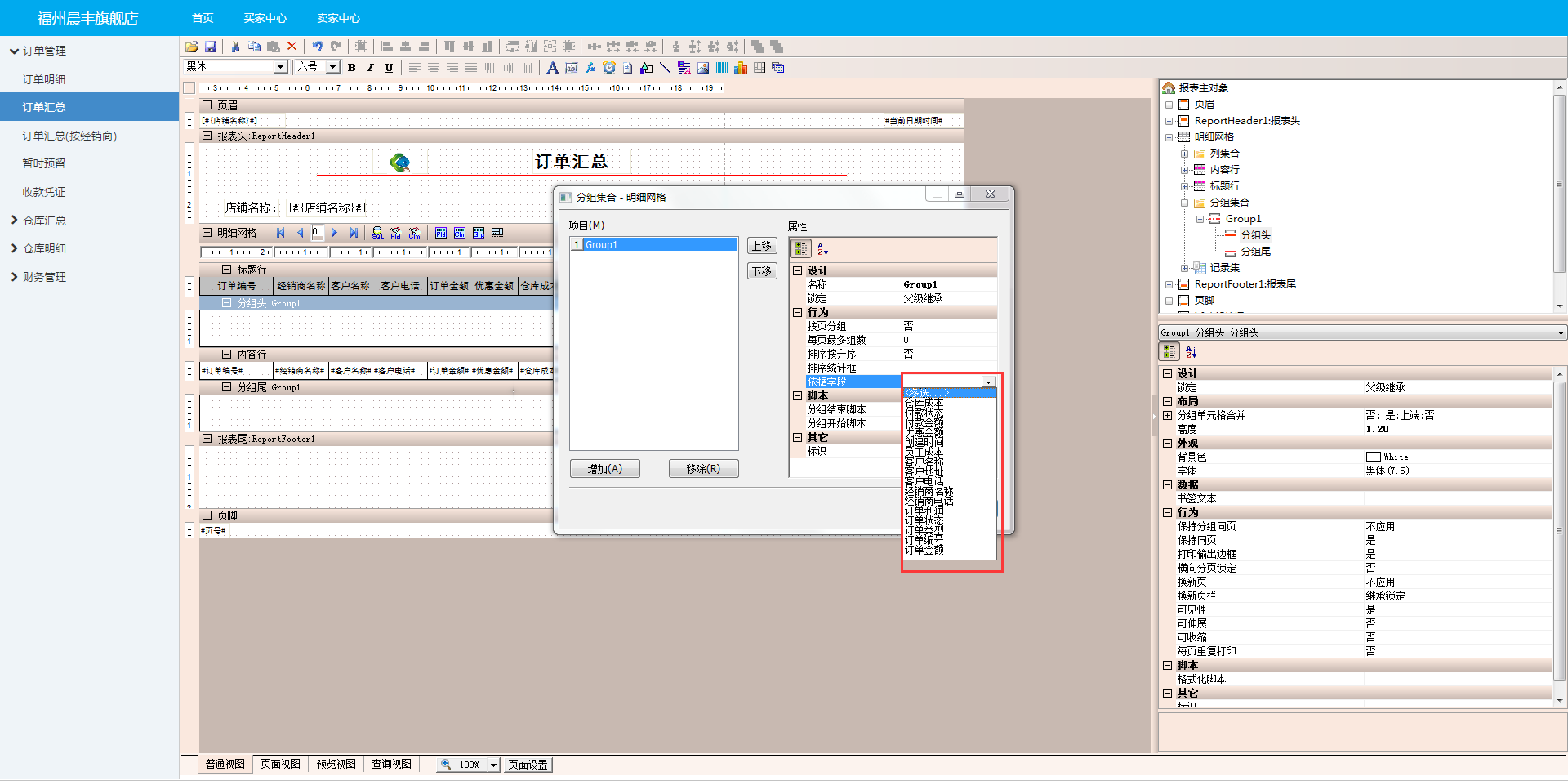1568x781 pixels.
Task: Go to next record in detail grid navigator
Action: 334,233
